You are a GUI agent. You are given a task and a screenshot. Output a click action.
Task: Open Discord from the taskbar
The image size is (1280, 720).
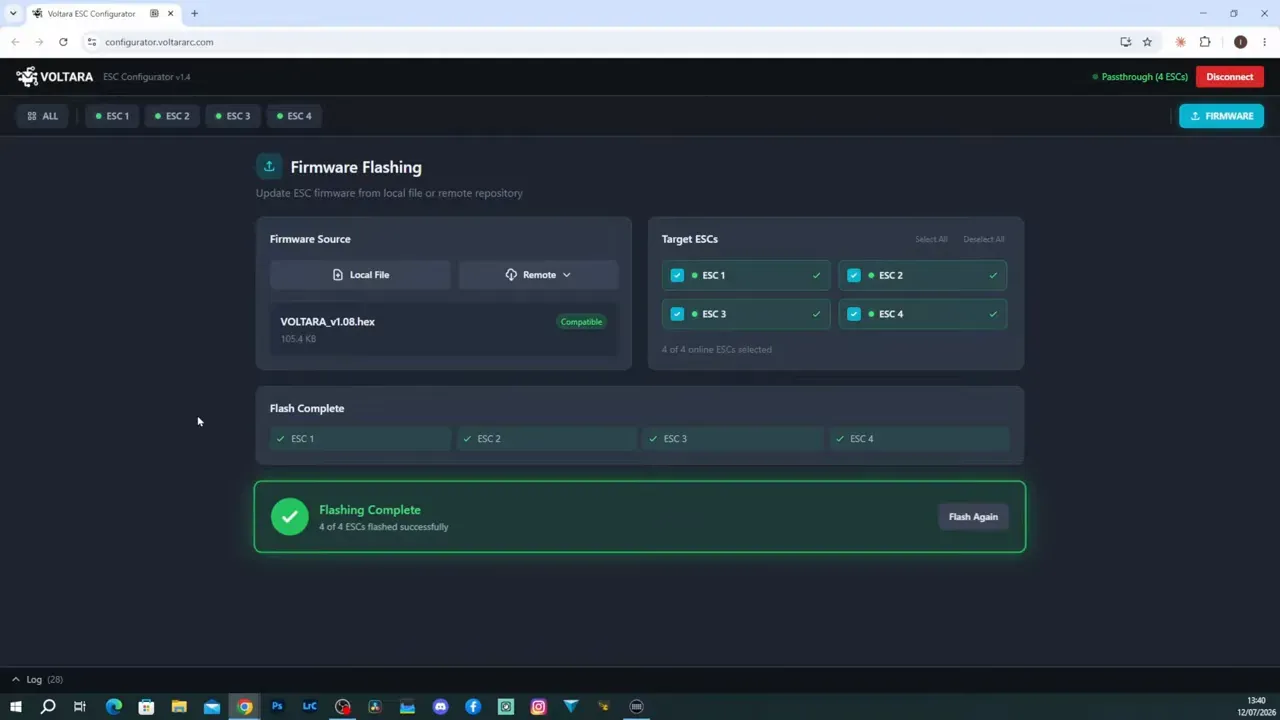(441, 707)
